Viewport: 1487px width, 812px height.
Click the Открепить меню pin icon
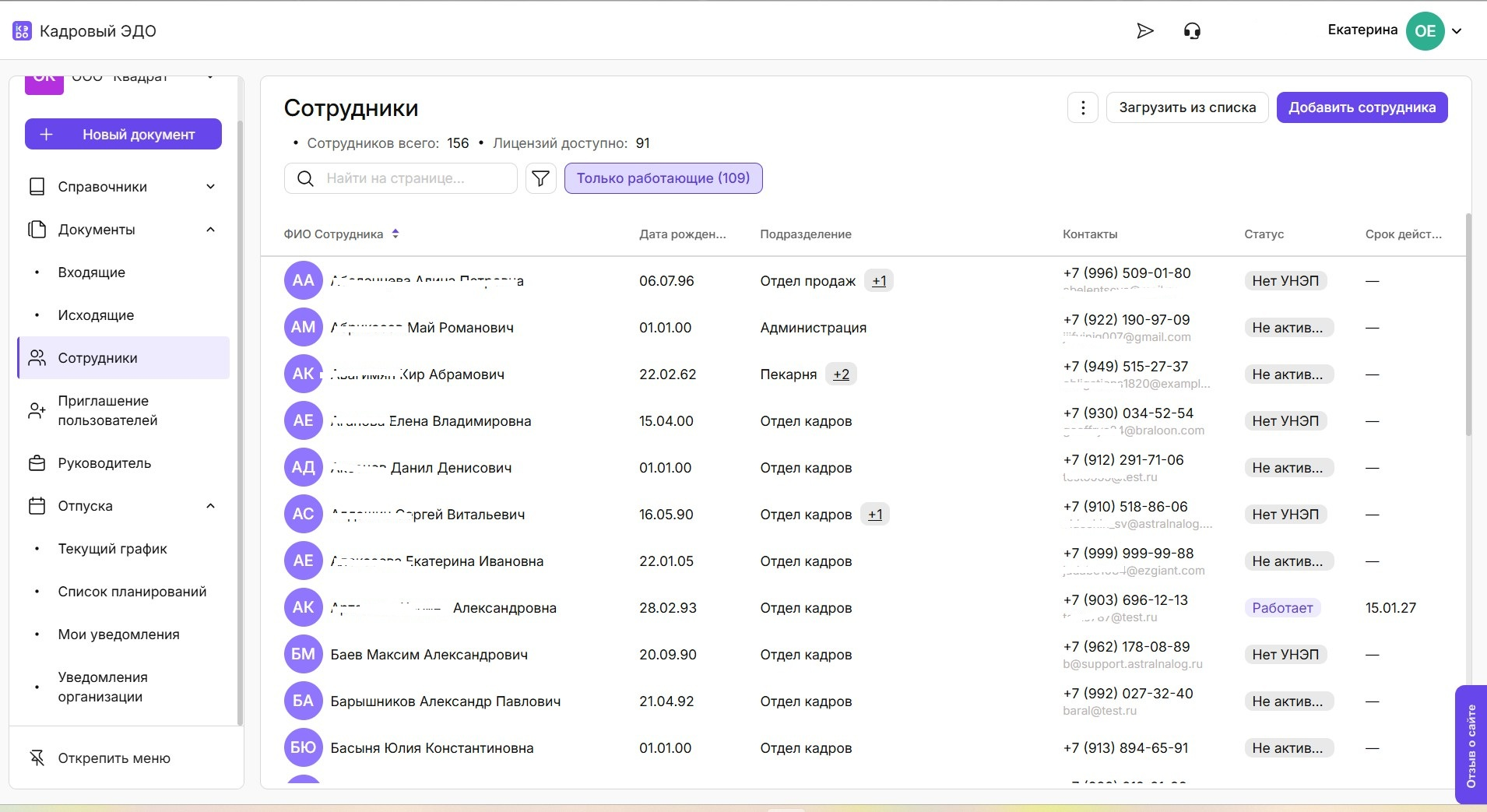[x=37, y=758]
